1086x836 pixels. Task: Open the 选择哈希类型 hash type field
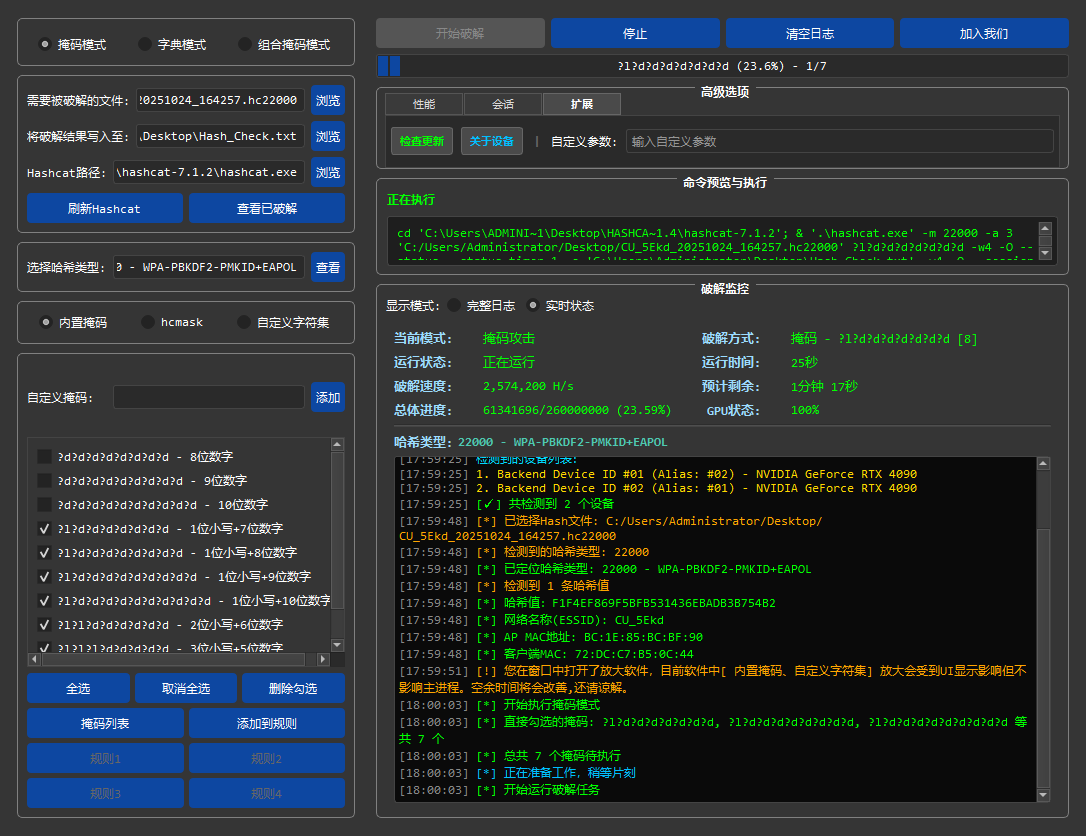(209, 267)
